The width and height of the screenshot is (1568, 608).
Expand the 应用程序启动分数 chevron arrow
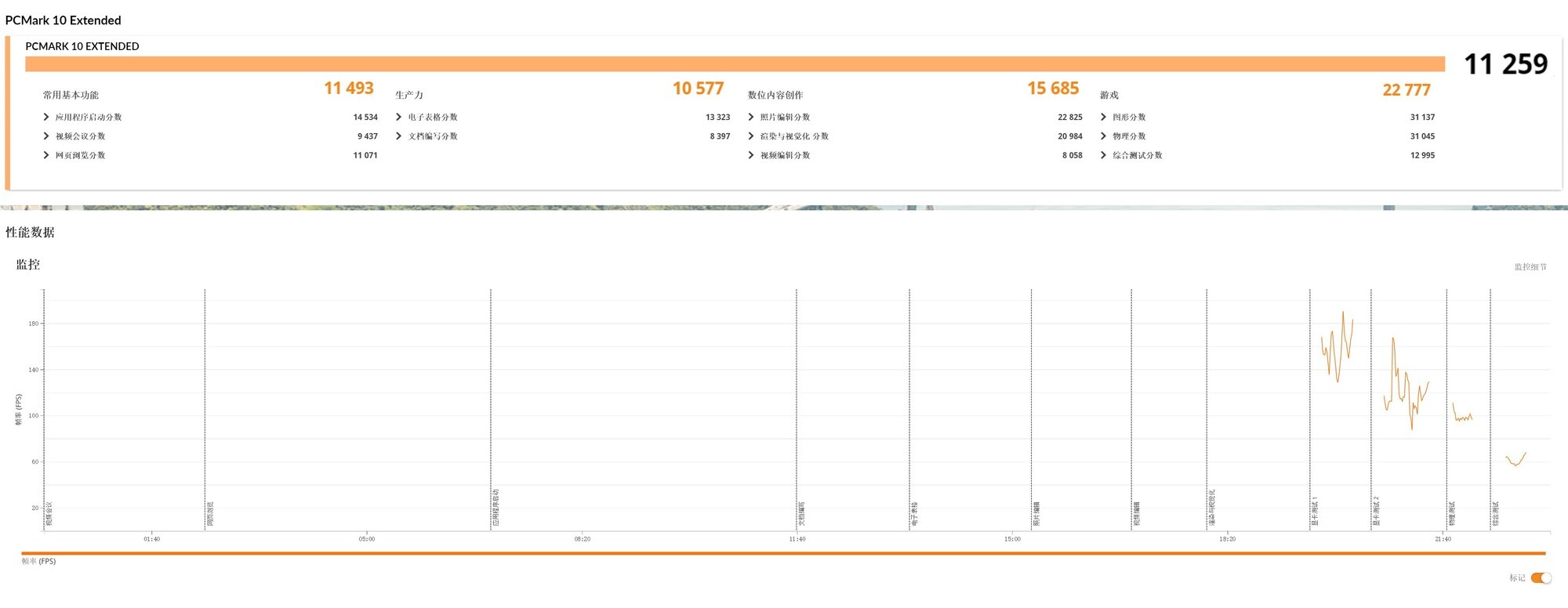46,117
